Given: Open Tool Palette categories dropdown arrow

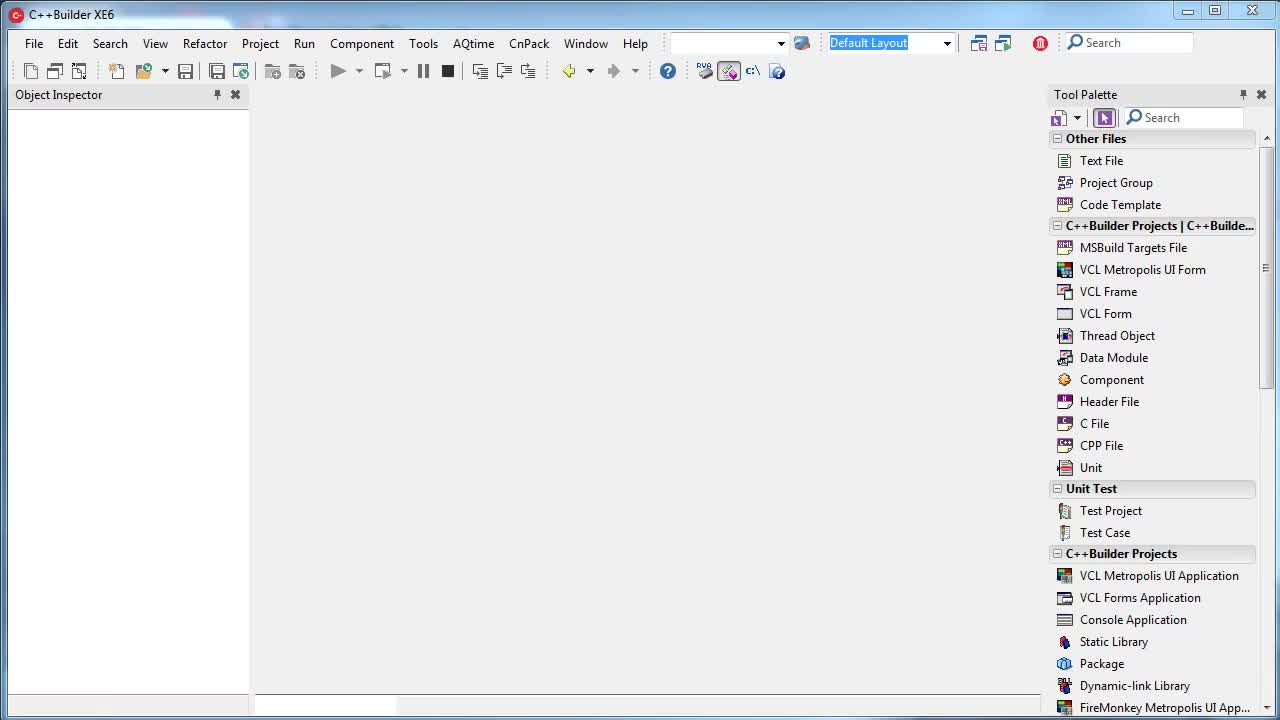Looking at the screenshot, I should pyautogui.click(x=1077, y=118).
